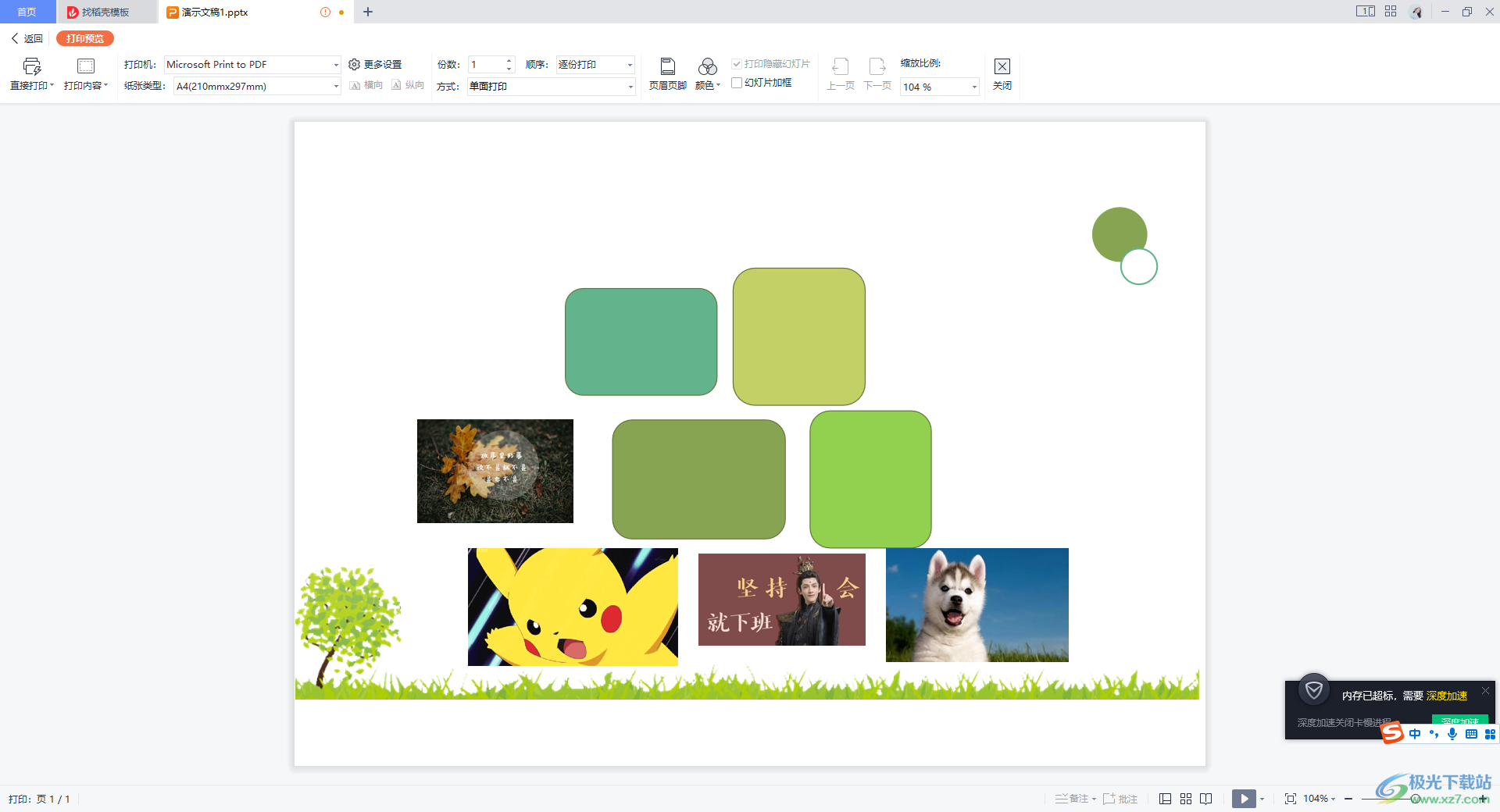Toggle Print Hidden Slides (打印隐藏幻灯片) checkbox

coord(736,64)
